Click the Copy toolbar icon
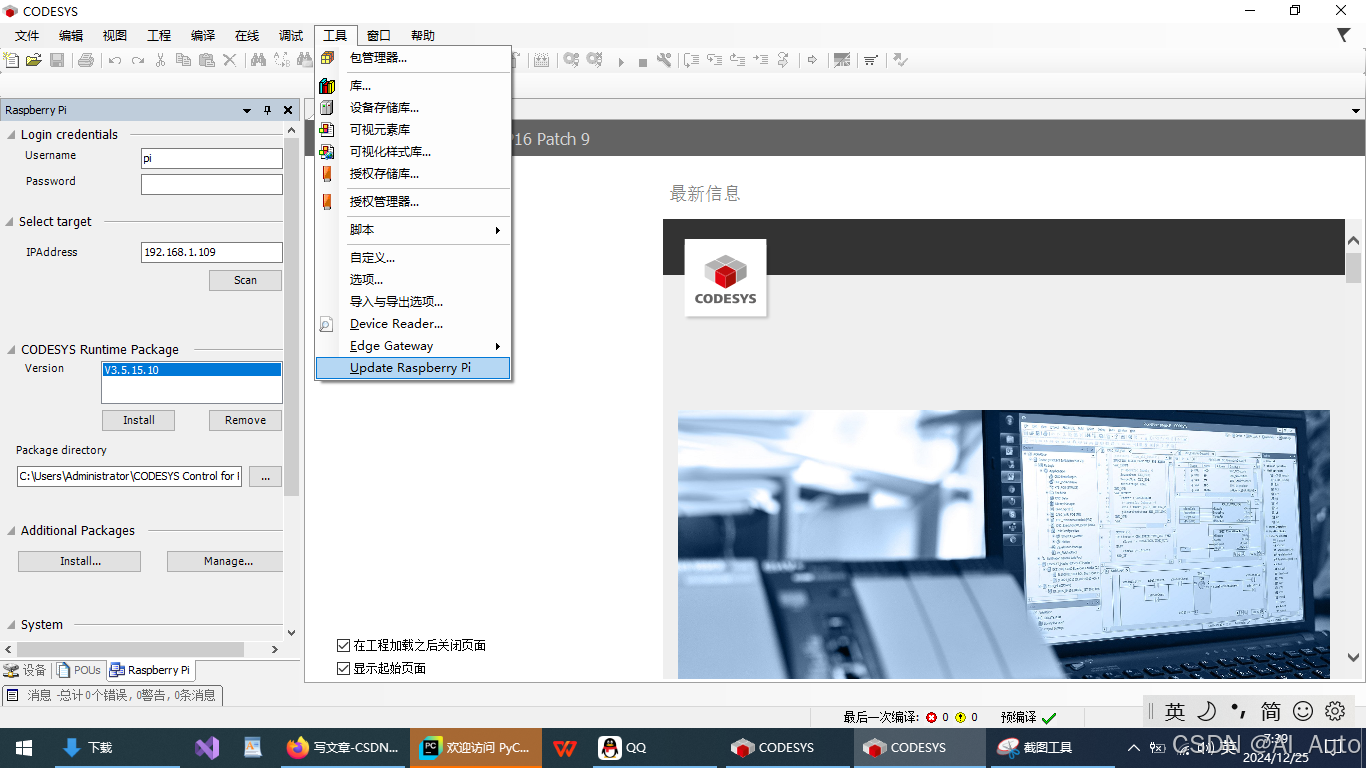This screenshot has height=768, width=1366. [183, 60]
